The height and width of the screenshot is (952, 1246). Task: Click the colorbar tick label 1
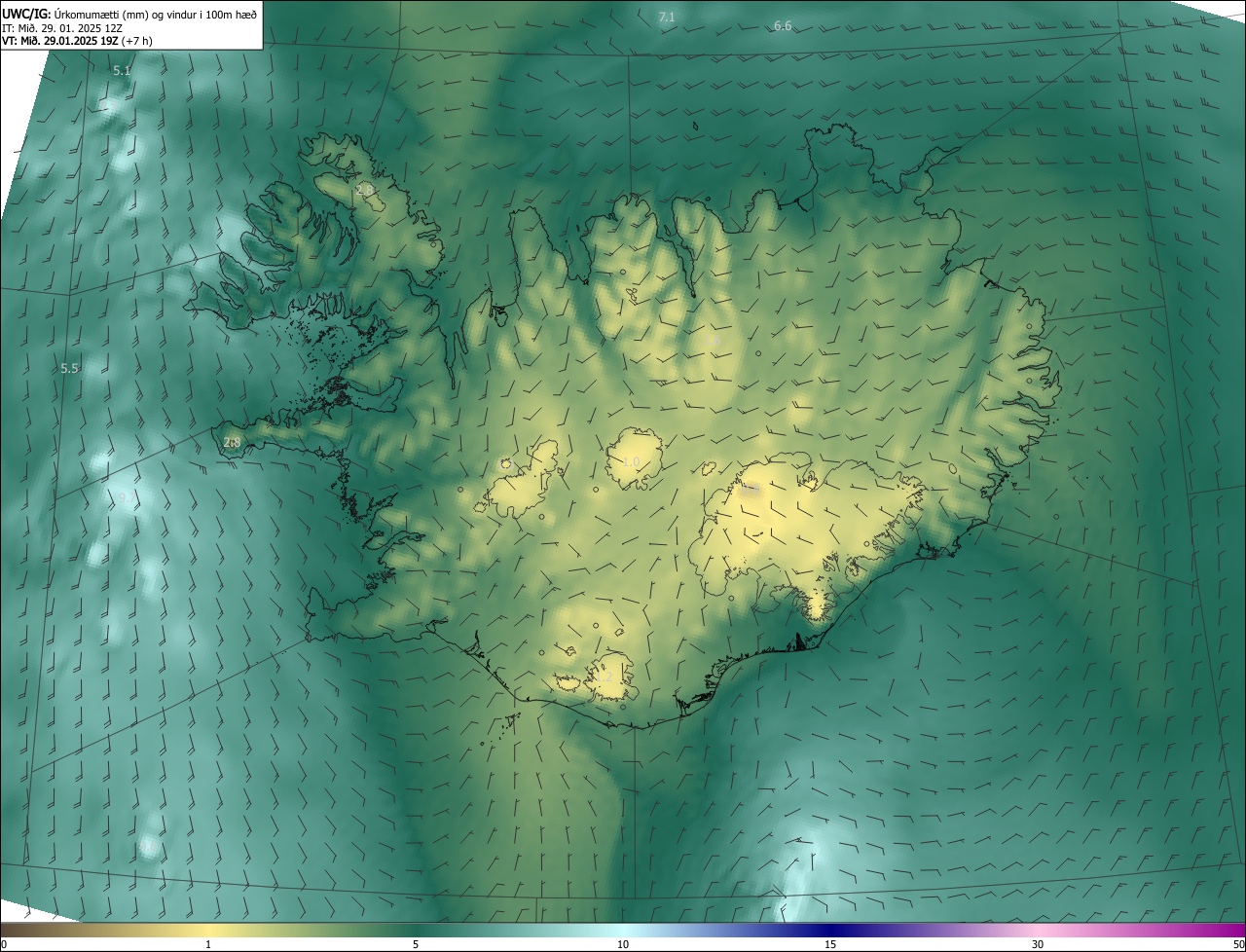click(x=208, y=945)
